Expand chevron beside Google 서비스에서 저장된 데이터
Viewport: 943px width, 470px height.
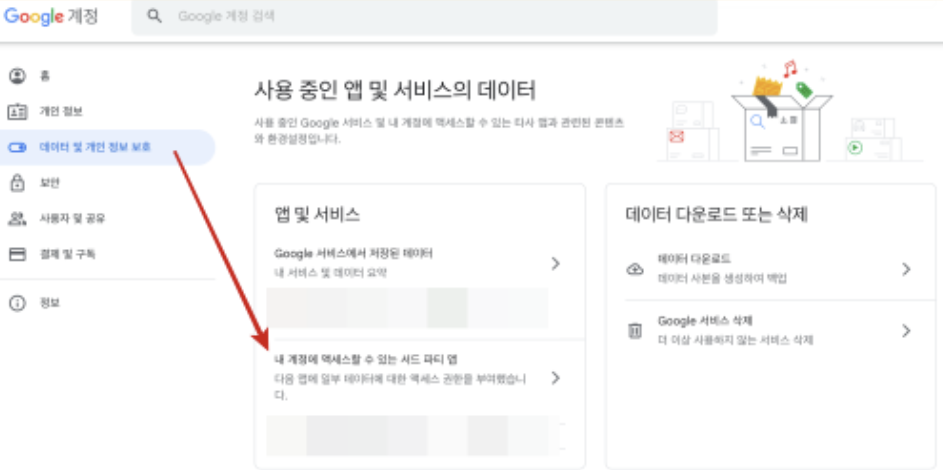(555, 263)
